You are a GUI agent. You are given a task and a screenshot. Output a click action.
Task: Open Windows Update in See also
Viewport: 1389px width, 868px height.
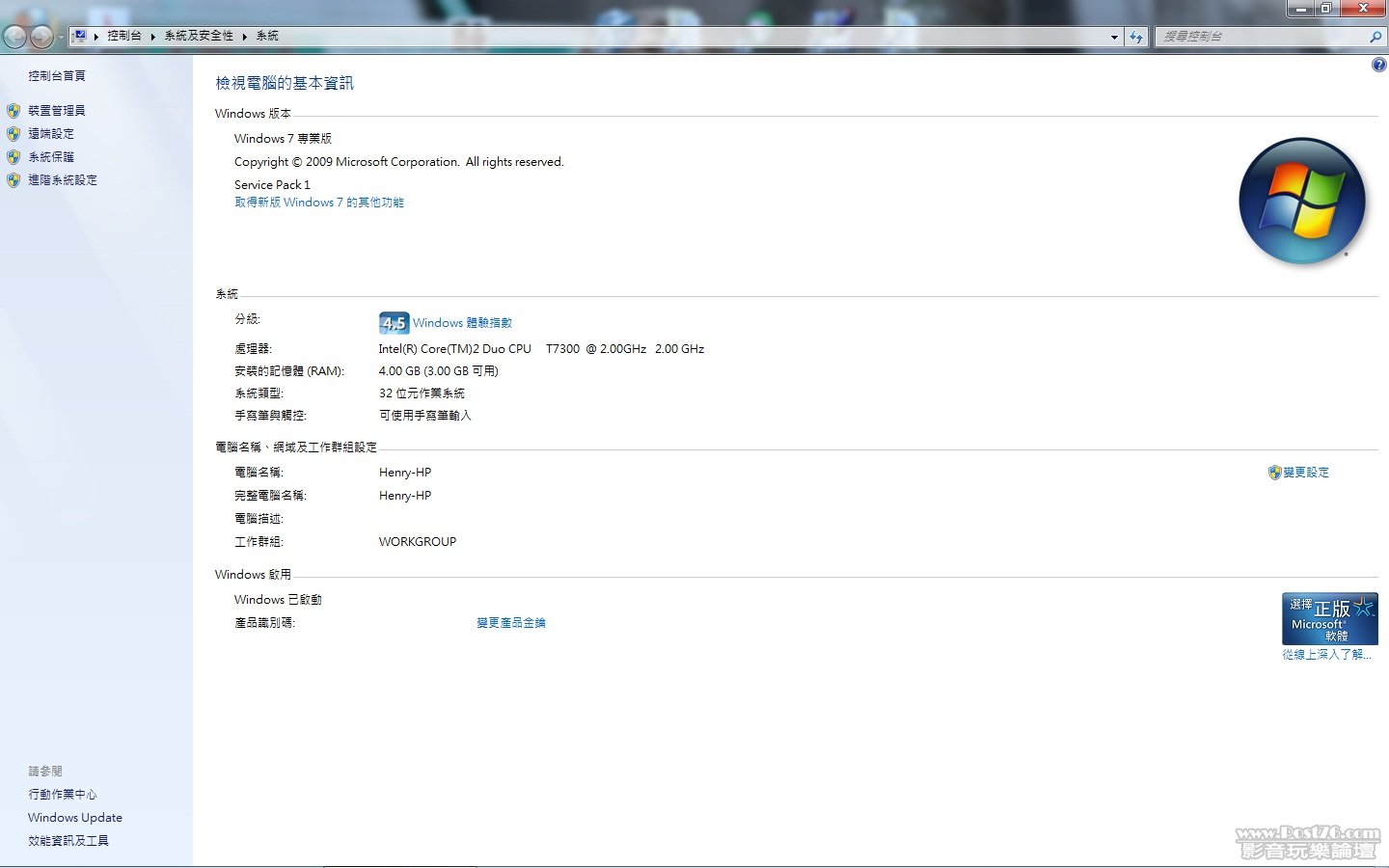[x=75, y=818]
